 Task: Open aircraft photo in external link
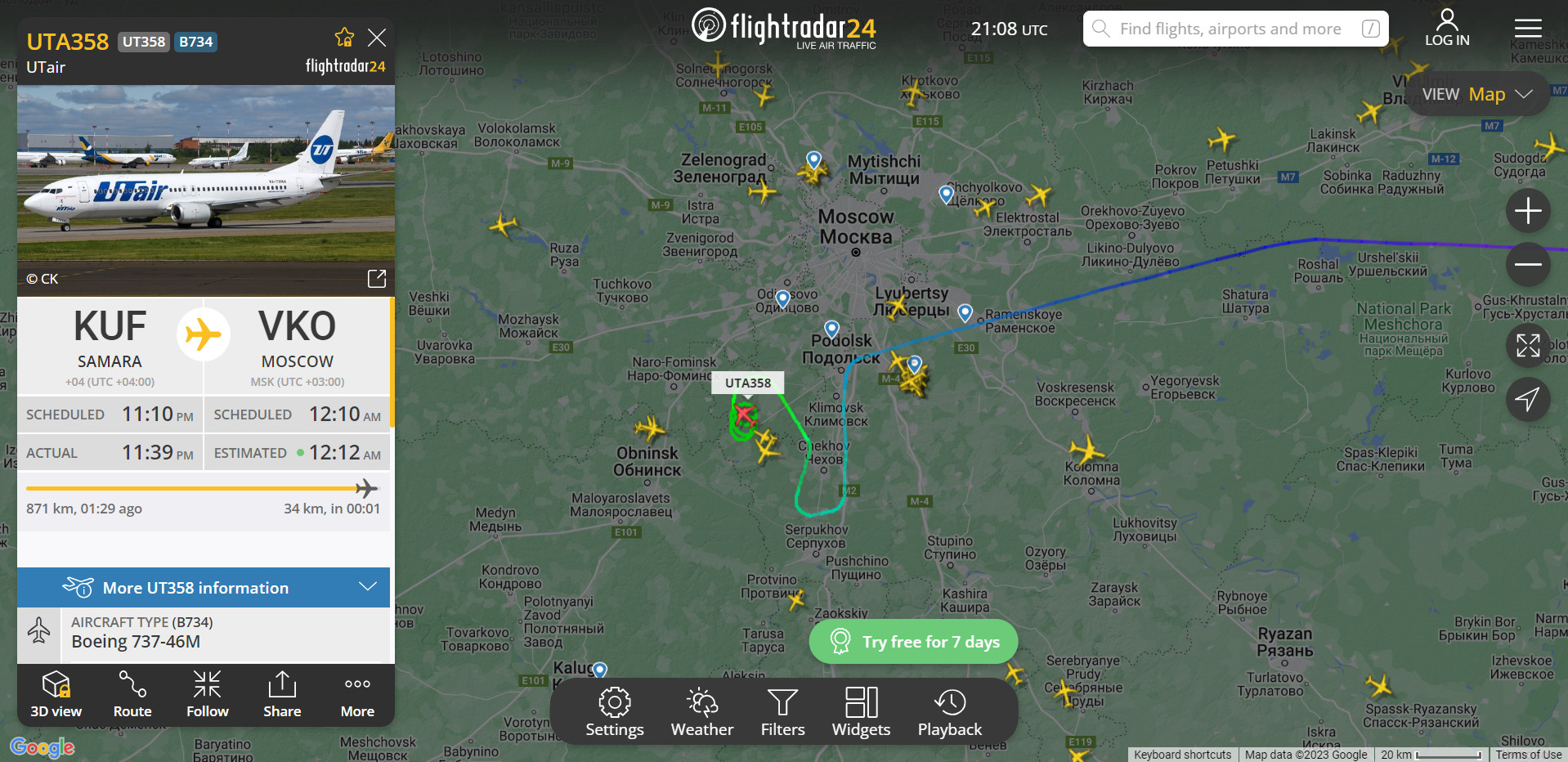(x=376, y=279)
